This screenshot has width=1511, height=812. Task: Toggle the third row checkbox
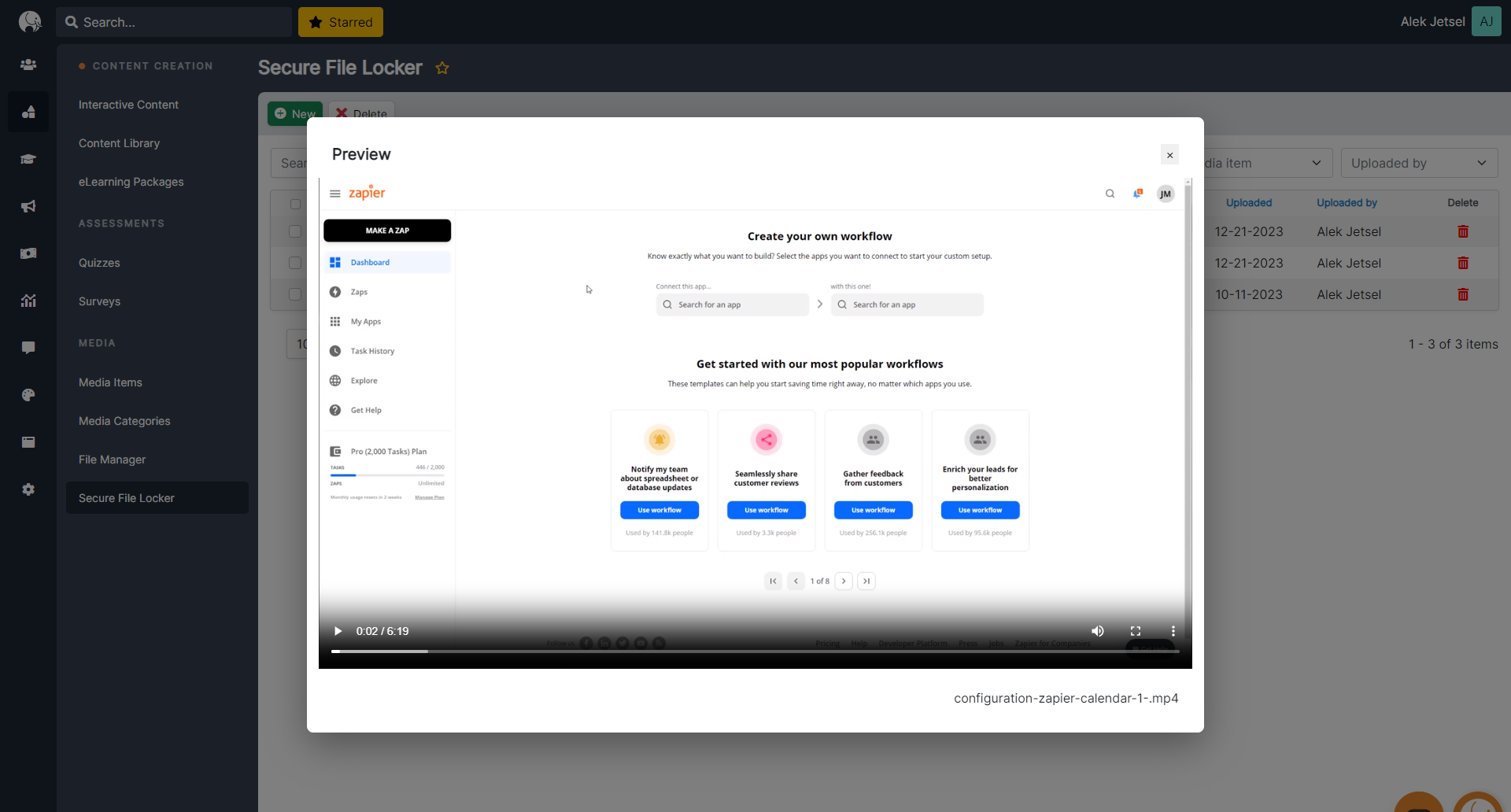coord(295,294)
